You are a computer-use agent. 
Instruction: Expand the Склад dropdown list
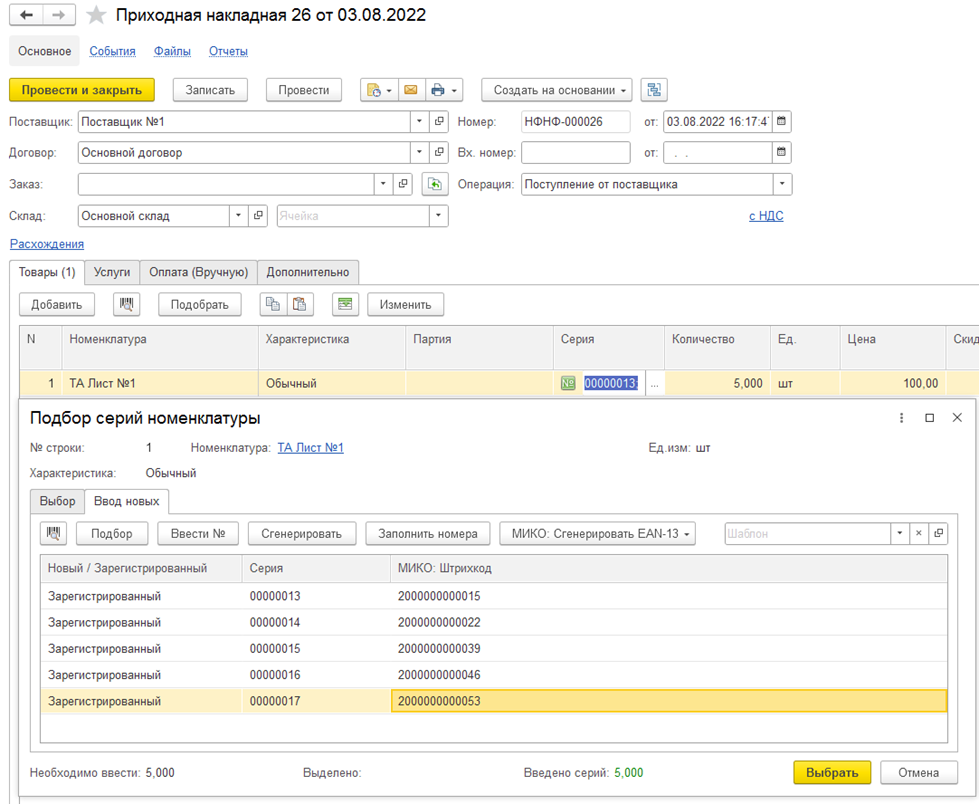[239, 215]
